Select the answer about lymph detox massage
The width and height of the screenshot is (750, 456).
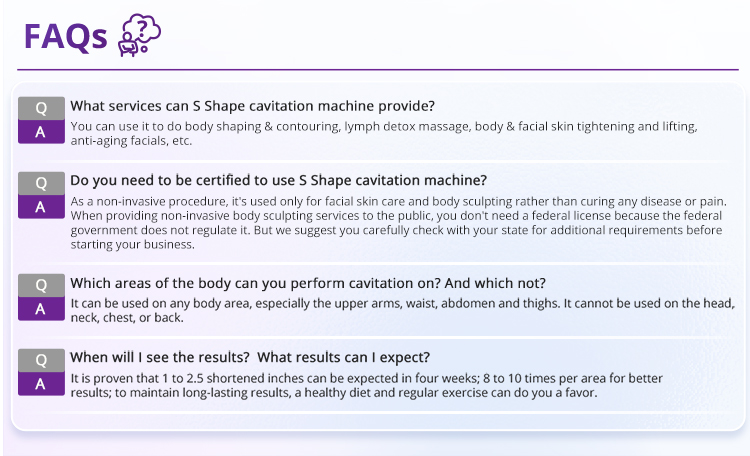(x=384, y=133)
